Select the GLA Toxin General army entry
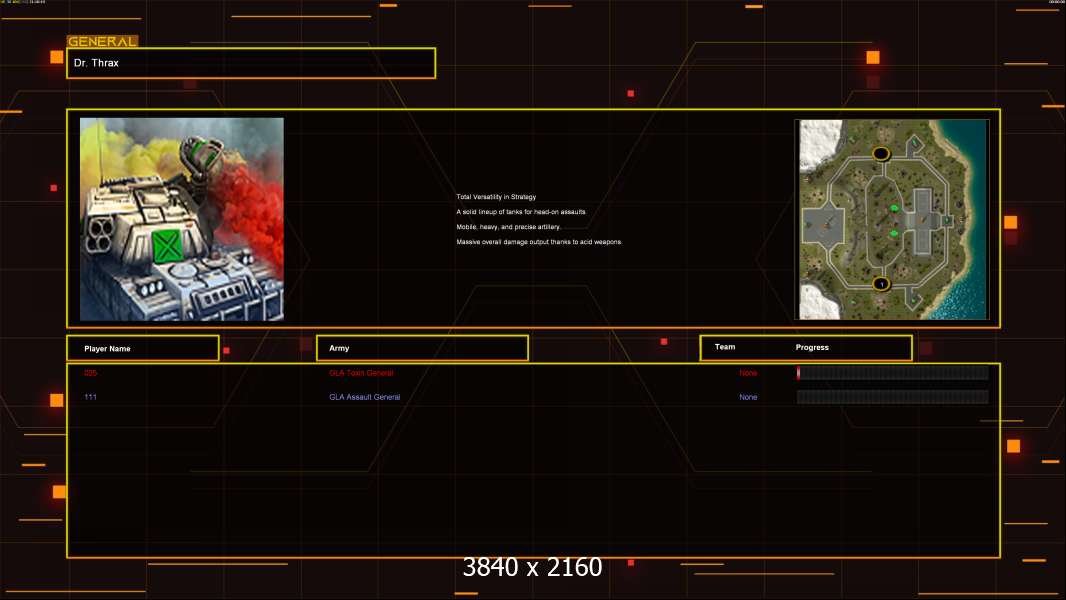This screenshot has height=600, width=1066. point(361,373)
